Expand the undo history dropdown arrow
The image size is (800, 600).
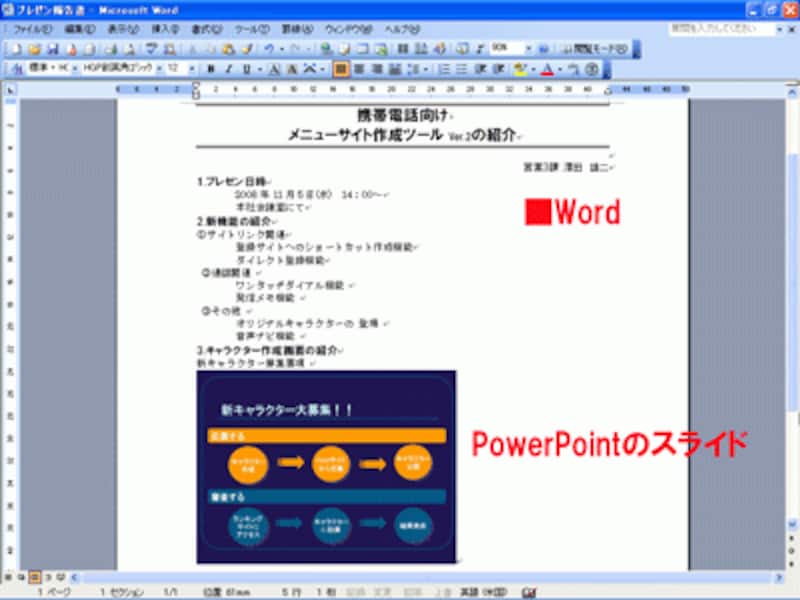(282, 49)
